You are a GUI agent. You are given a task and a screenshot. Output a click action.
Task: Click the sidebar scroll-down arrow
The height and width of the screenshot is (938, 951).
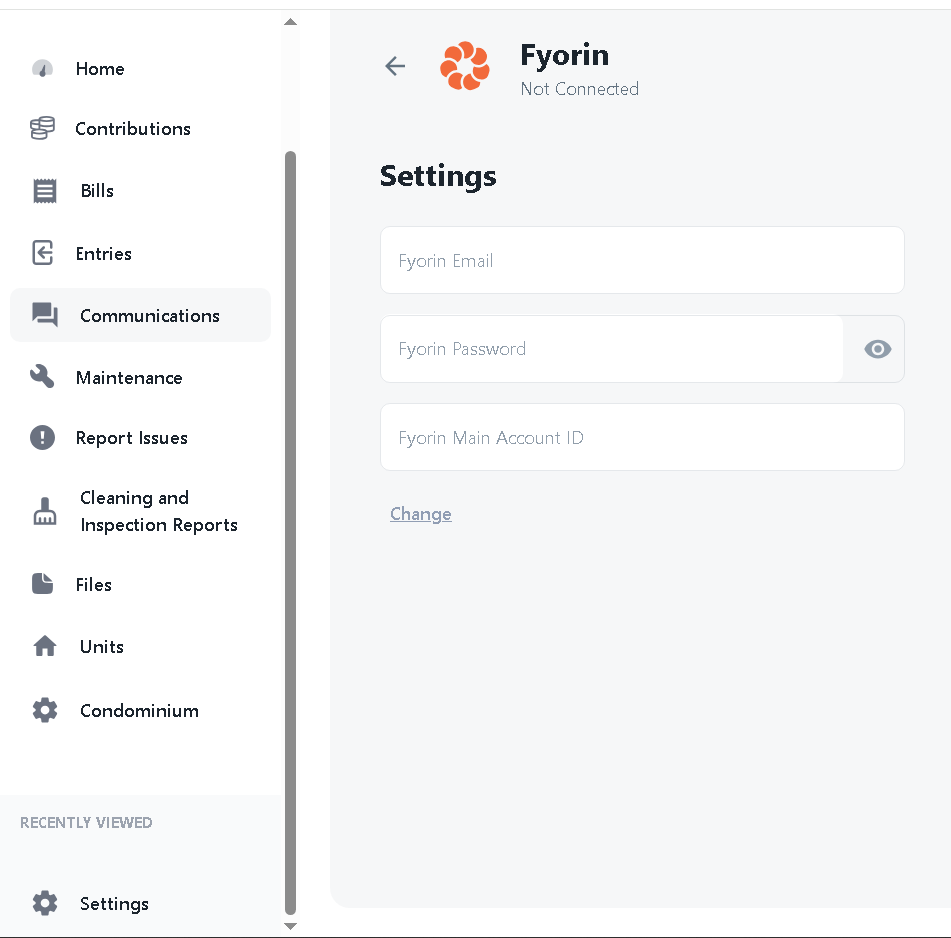click(290, 926)
